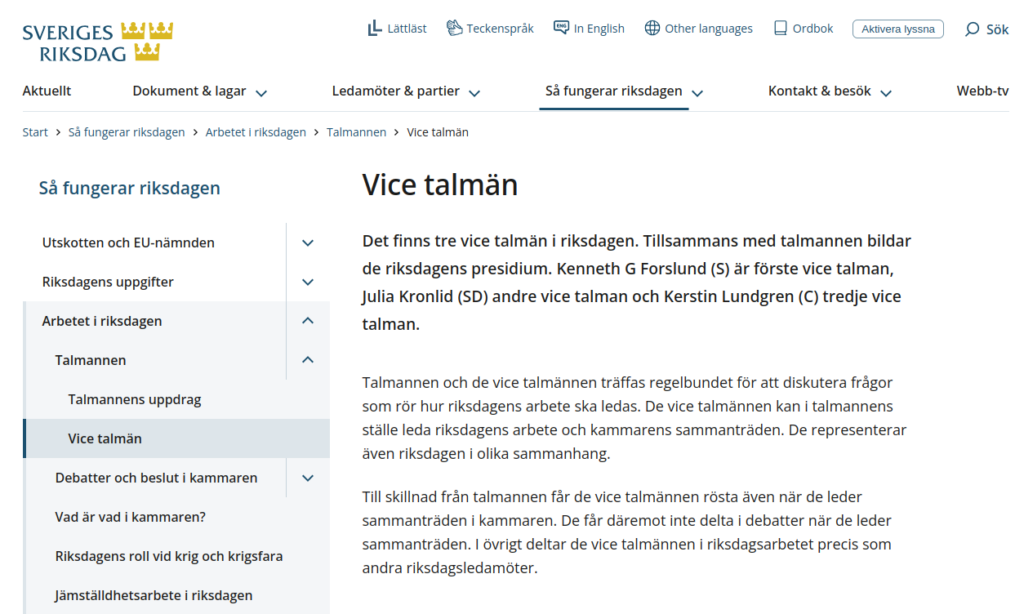Go to Aktuellt in main navigation
1024x614 pixels.
[47, 91]
